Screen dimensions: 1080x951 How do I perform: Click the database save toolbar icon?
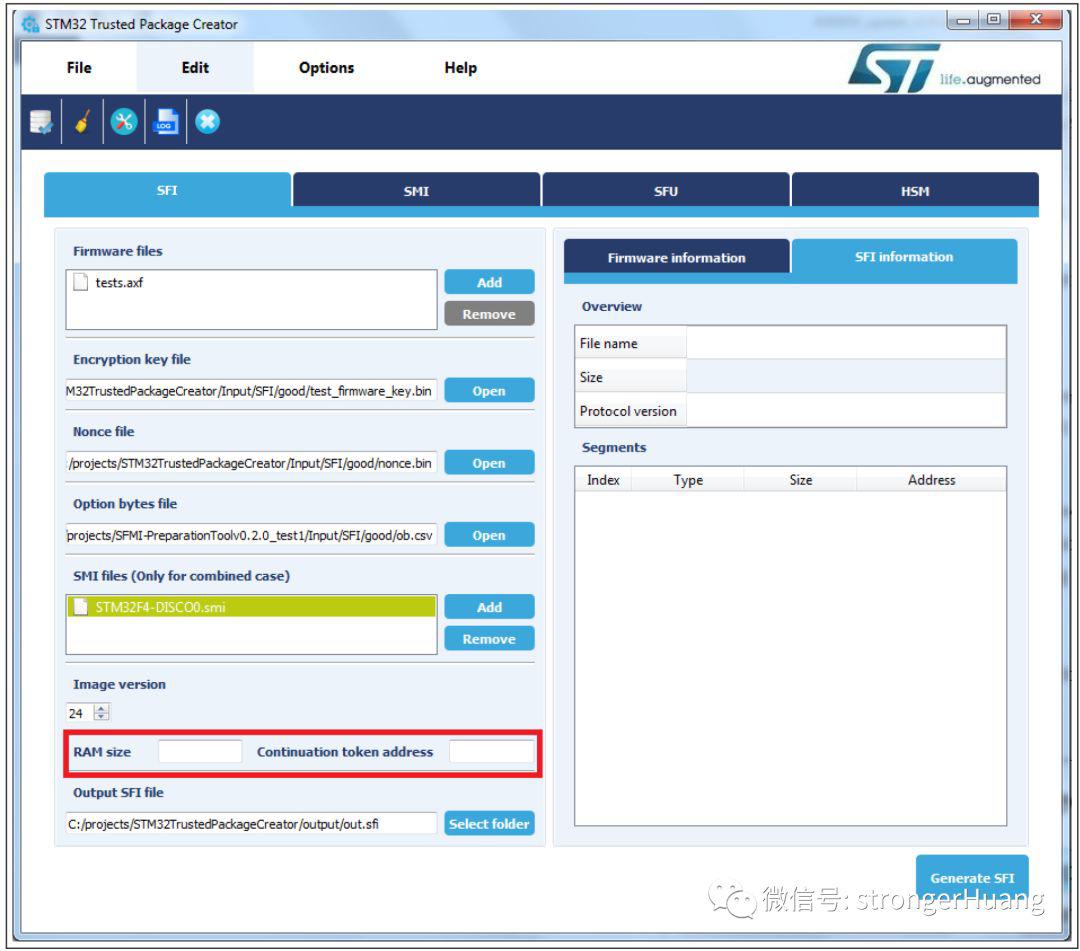click(41, 122)
